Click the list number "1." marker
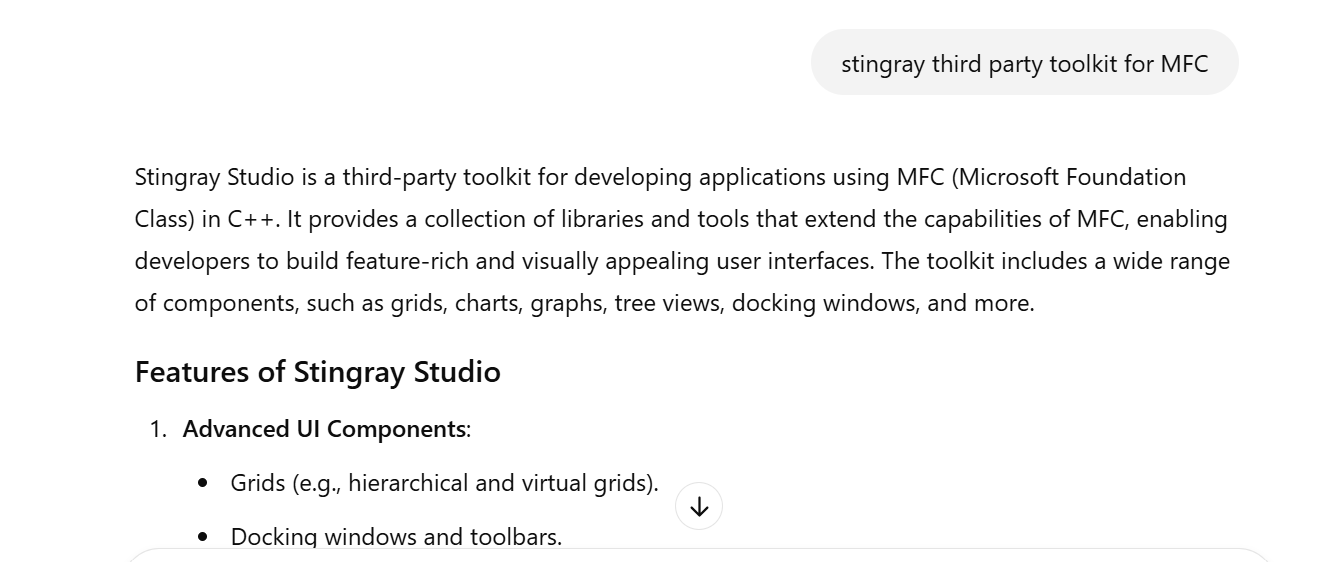1330x562 pixels. click(158, 429)
